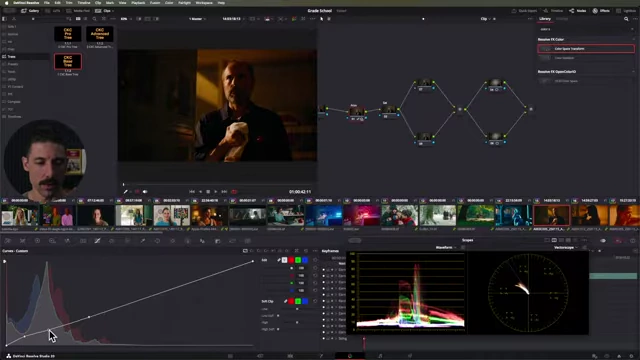Toggle Soft Clip channel link
This screenshot has width=640, height=360.
[x=286, y=301]
